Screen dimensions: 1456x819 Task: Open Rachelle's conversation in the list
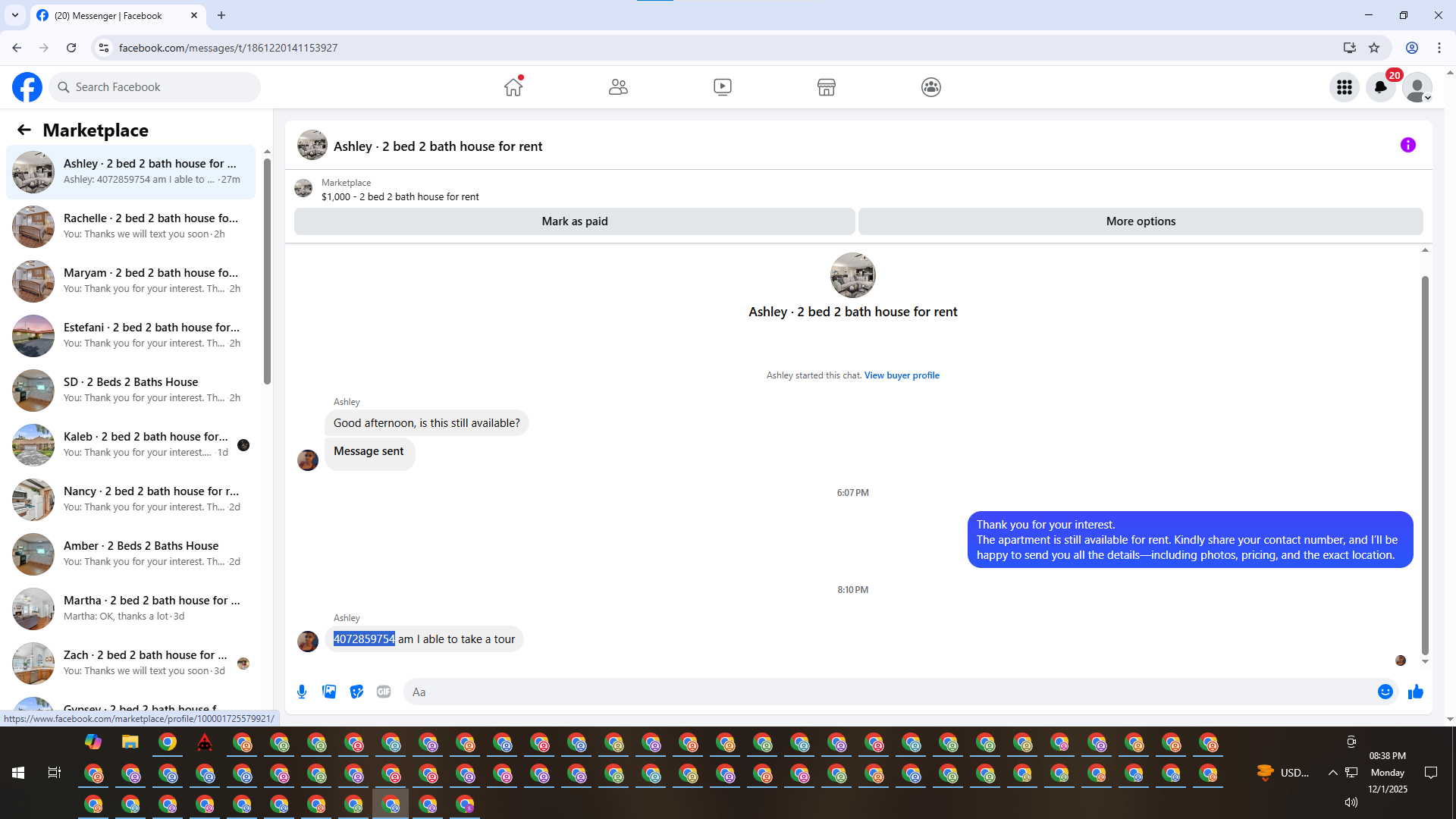[130, 227]
